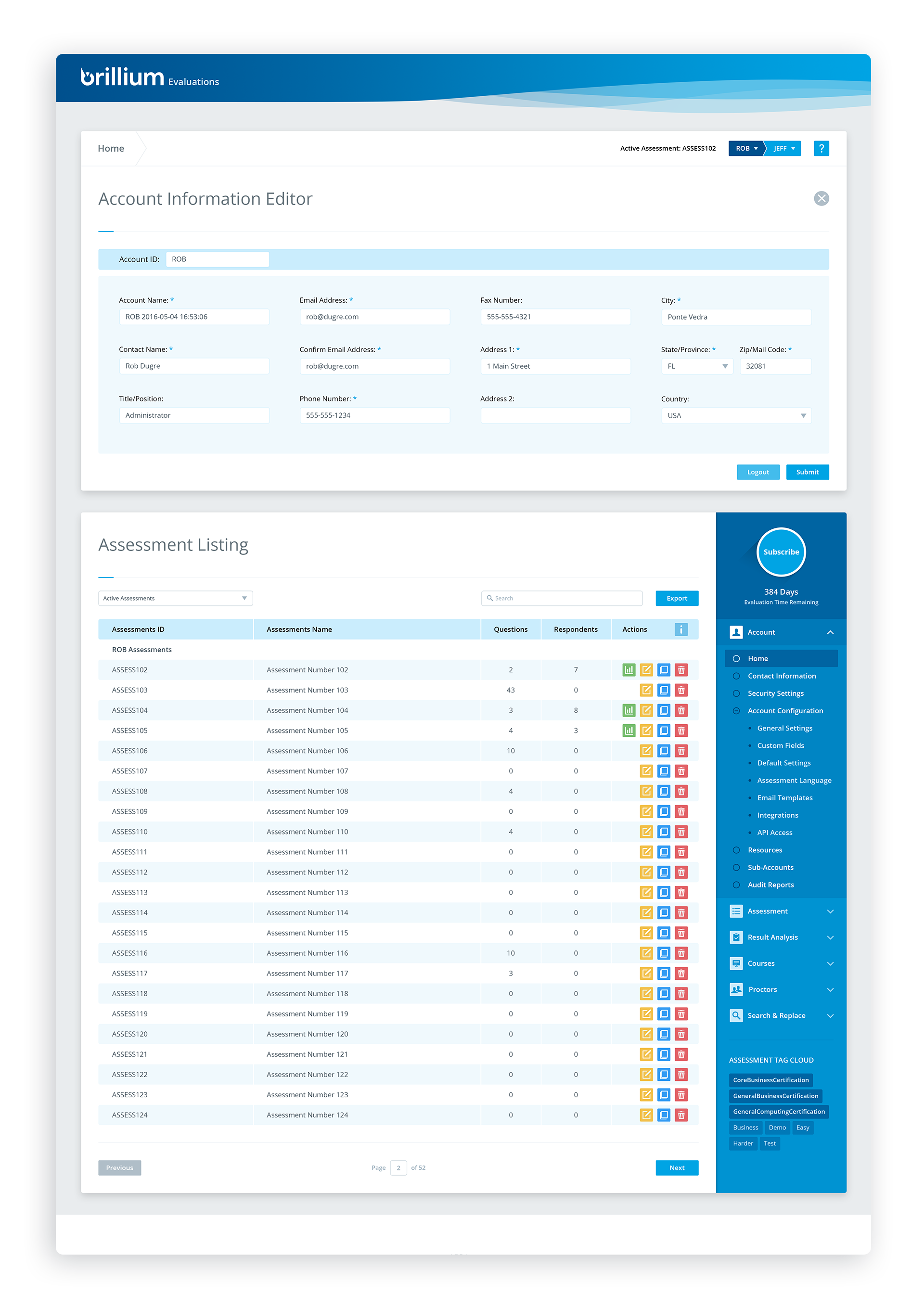Click the Home breadcrumb tab

pyautogui.click(x=111, y=149)
